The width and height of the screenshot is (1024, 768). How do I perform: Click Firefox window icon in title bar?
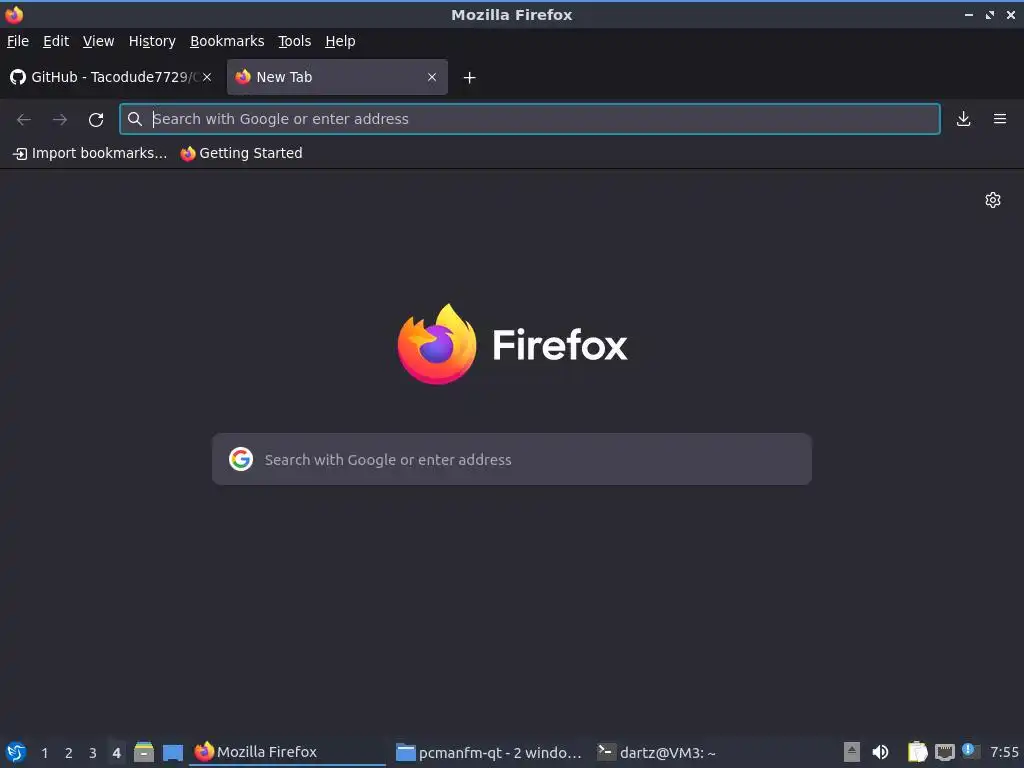tap(14, 14)
